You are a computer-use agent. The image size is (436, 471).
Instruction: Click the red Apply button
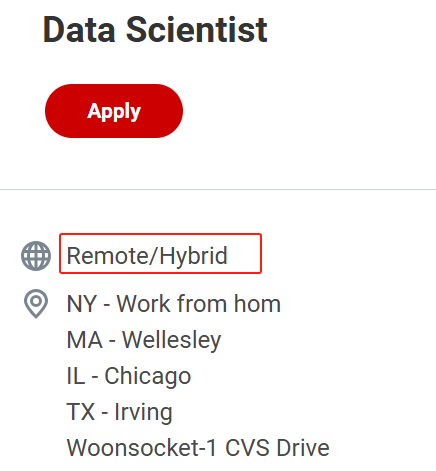tap(114, 111)
